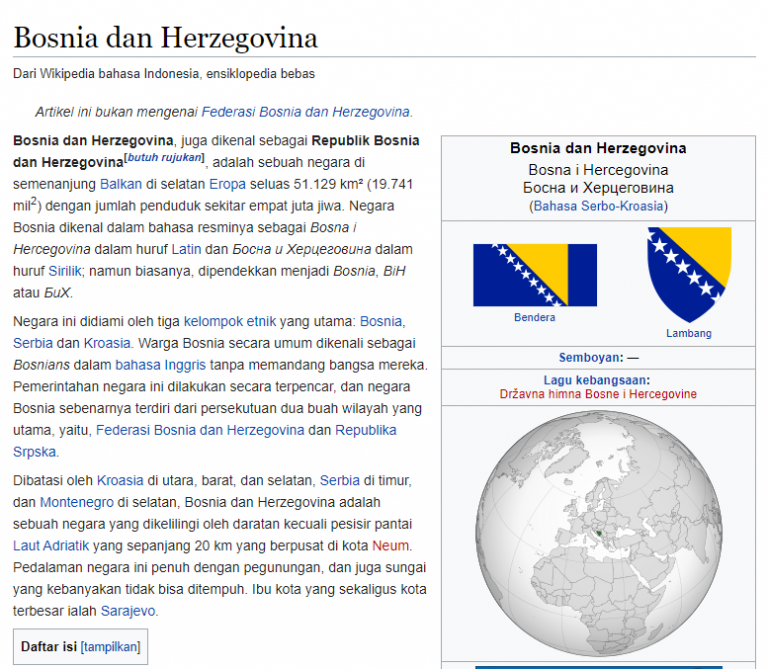
Task: Click the Bosnia flag image
Action: coord(535,275)
